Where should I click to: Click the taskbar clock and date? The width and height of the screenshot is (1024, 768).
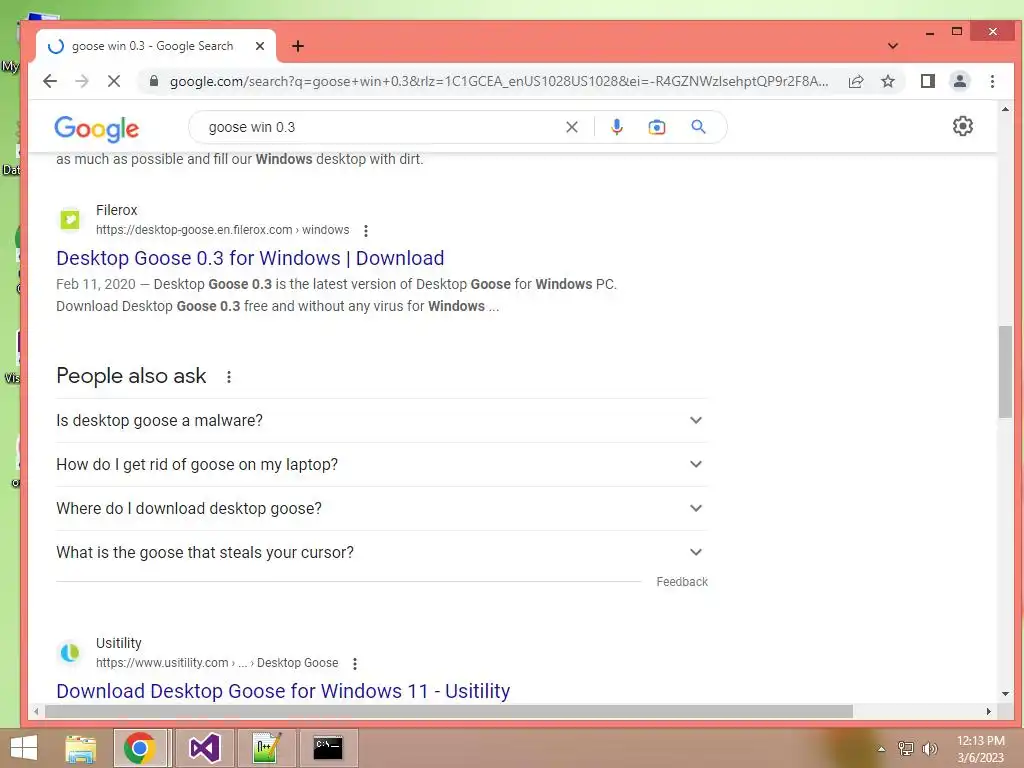pyautogui.click(x=980, y=749)
